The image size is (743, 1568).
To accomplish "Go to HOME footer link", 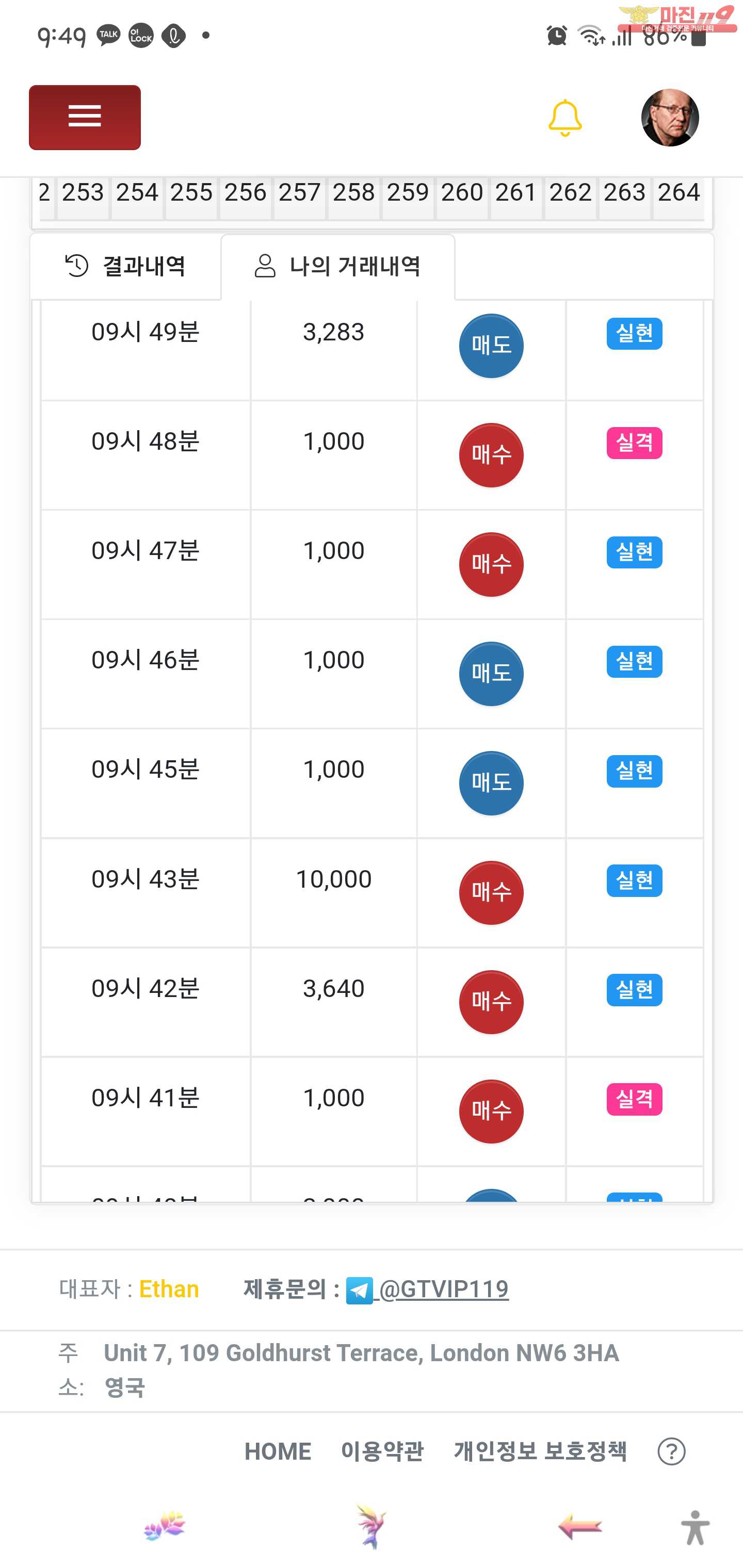I will pyautogui.click(x=278, y=1452).
